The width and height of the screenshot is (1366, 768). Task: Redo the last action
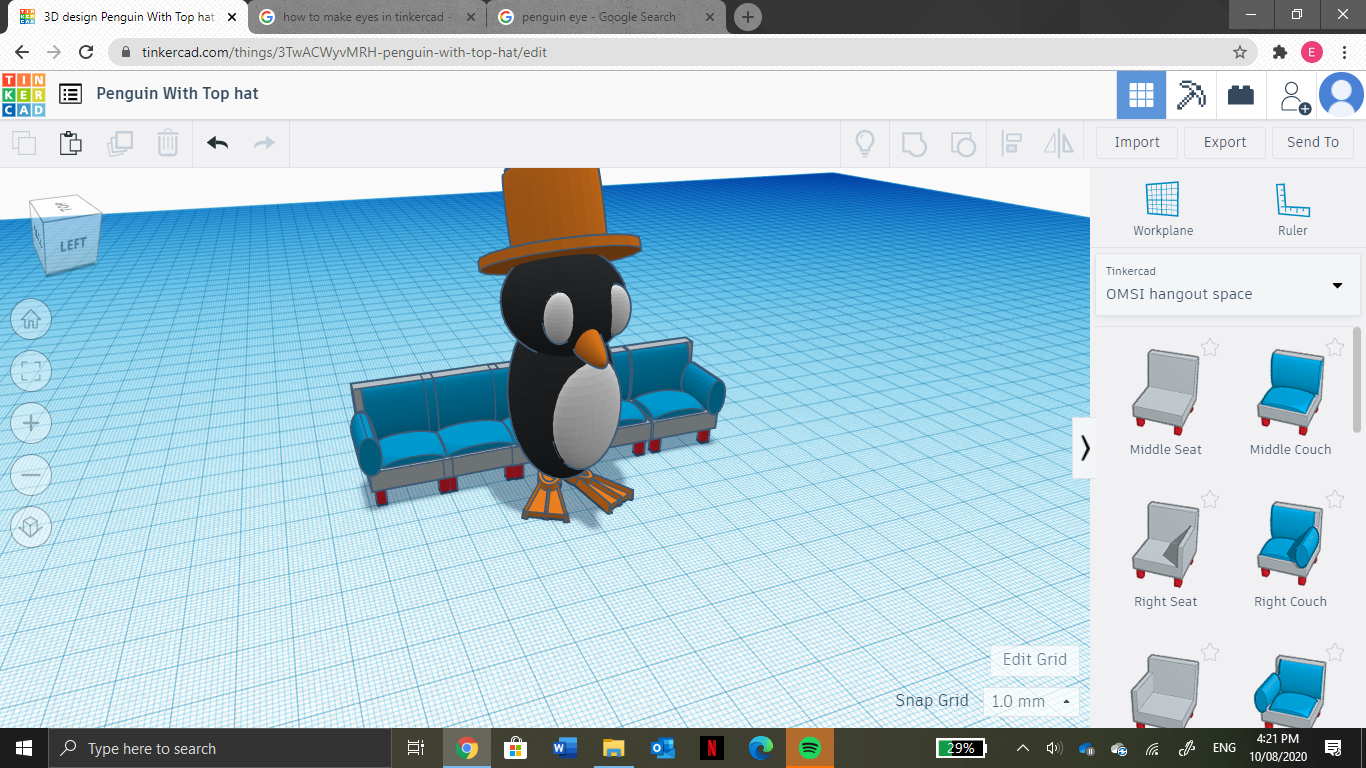(264, 143)
